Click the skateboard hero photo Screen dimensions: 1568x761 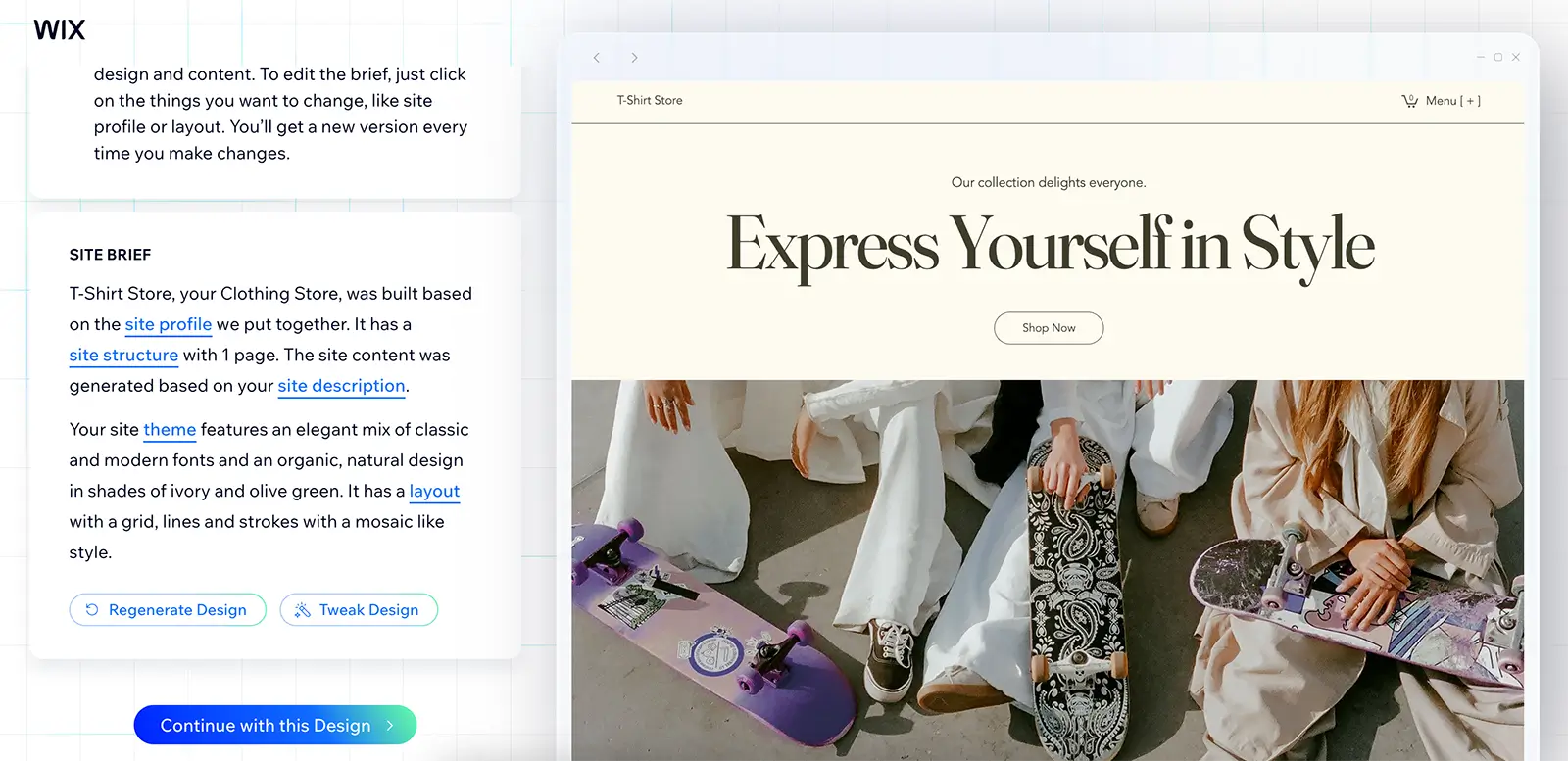tap(1048, 570)
